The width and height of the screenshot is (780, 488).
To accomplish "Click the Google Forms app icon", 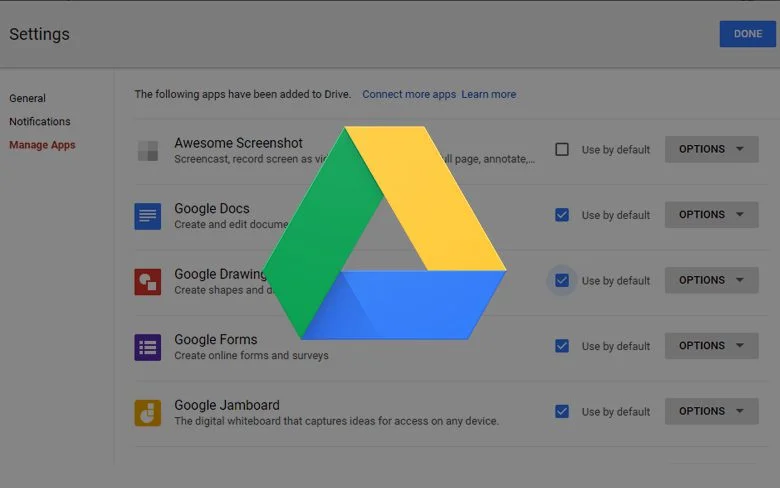I will 148,347.
